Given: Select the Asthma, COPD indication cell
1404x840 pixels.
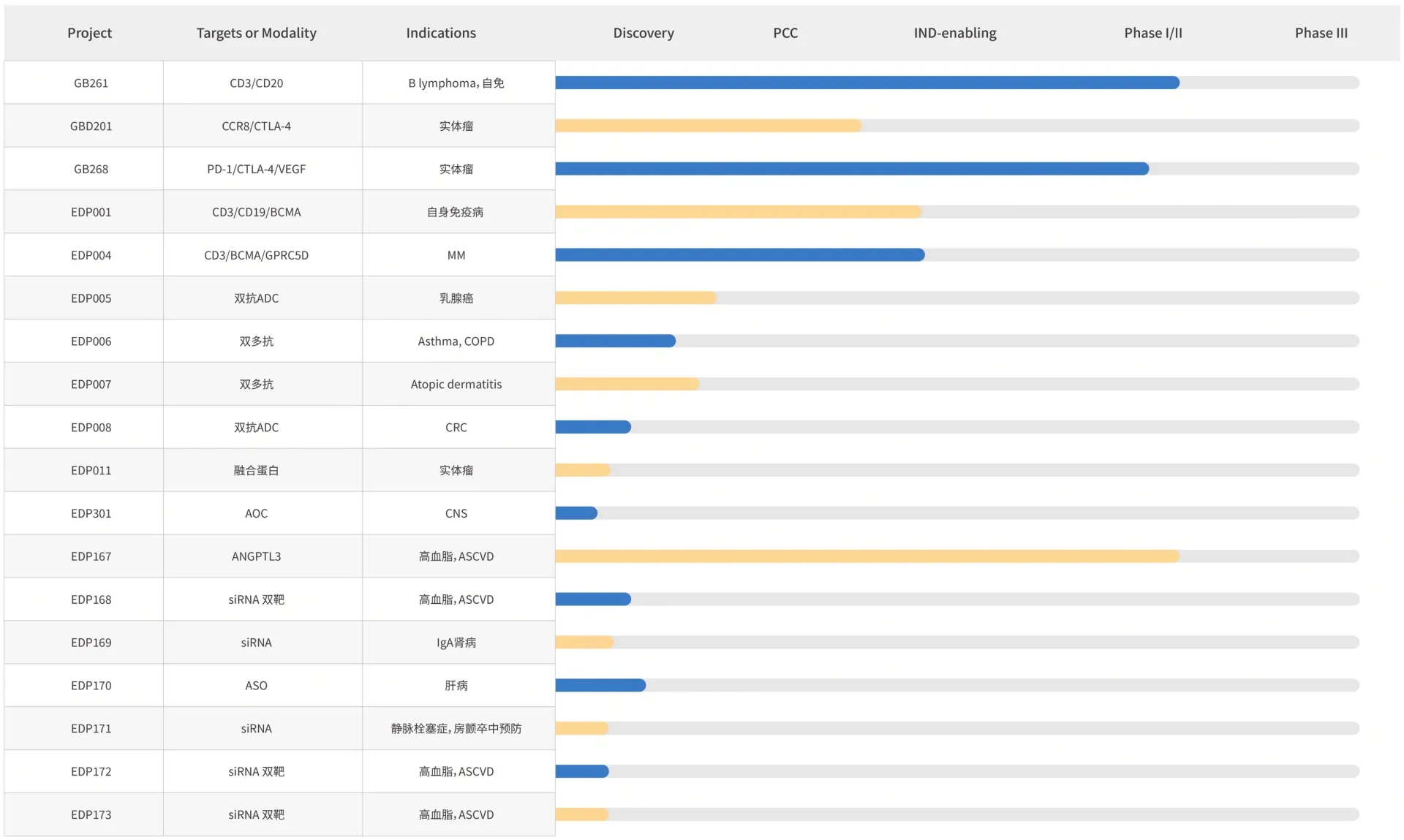Looking at the screenshot, I should [x=456, y=341].
